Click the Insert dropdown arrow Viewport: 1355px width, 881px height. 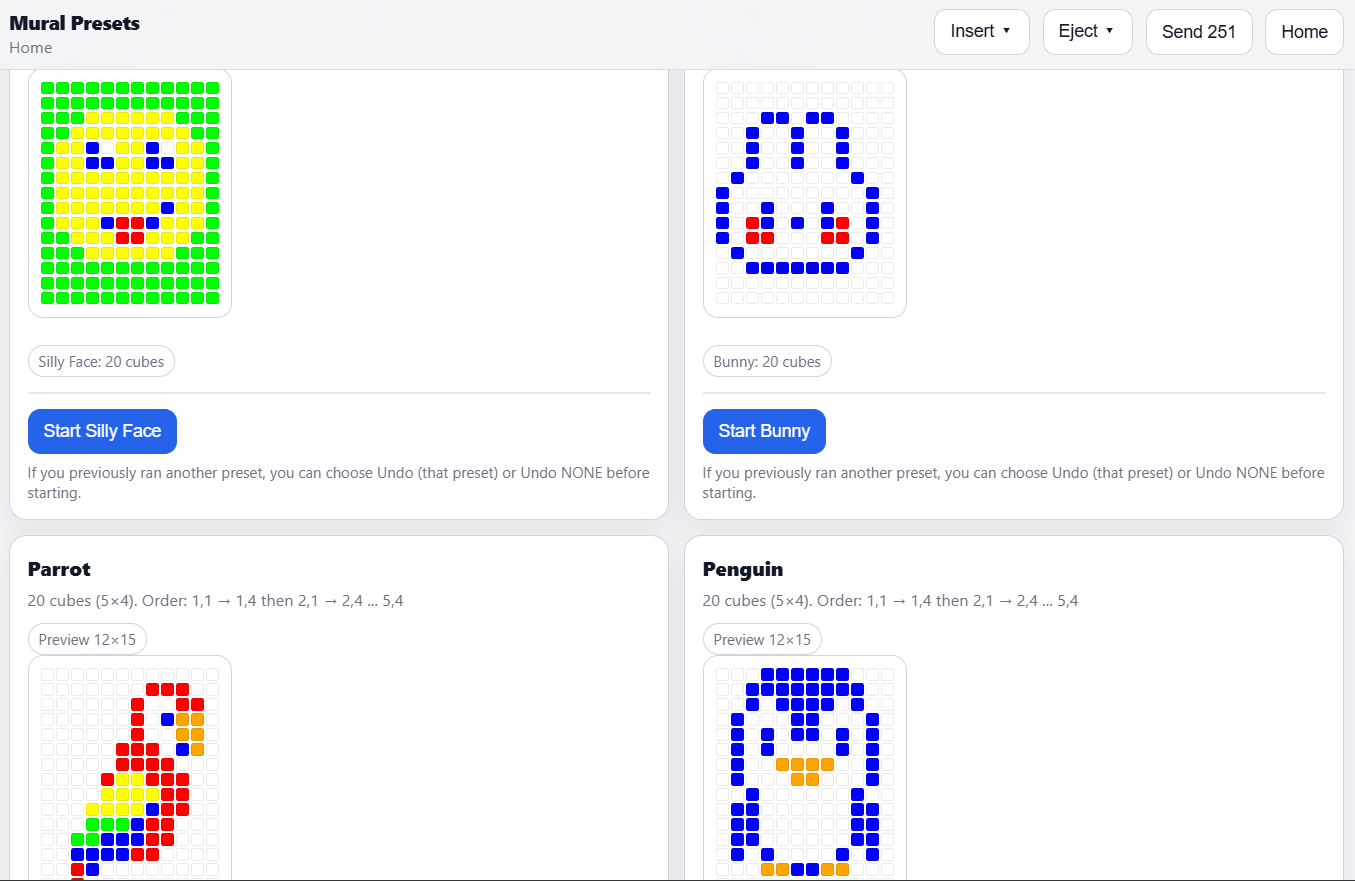tap(1006, 31)
